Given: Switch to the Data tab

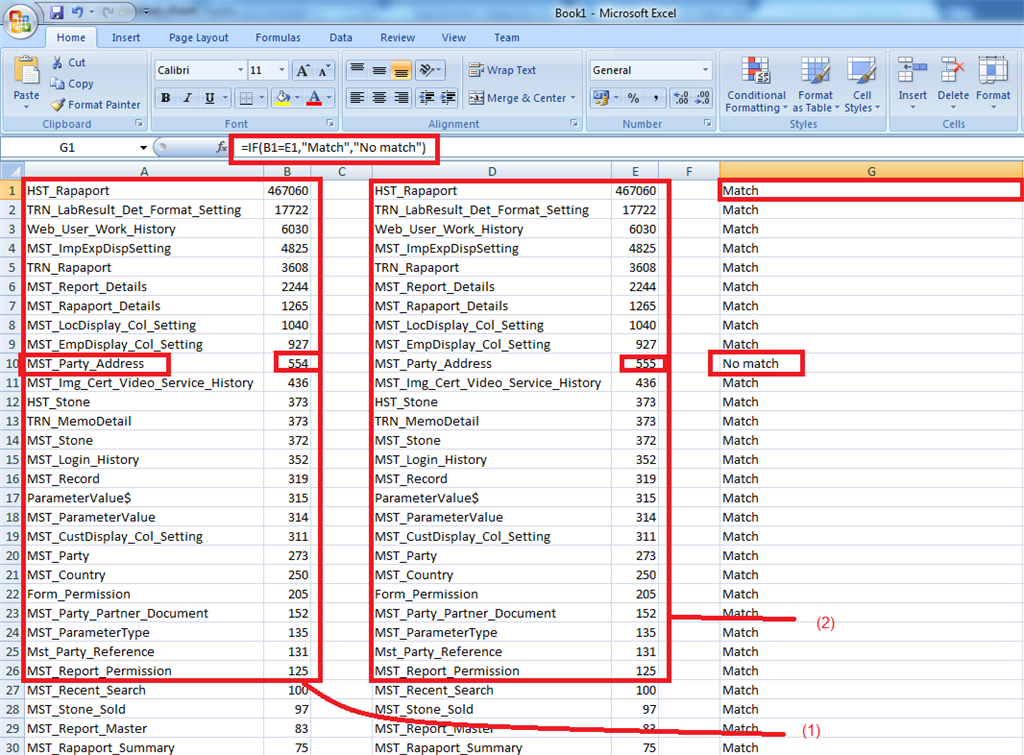Looking at the screenshot, I should tap(340, 38).
